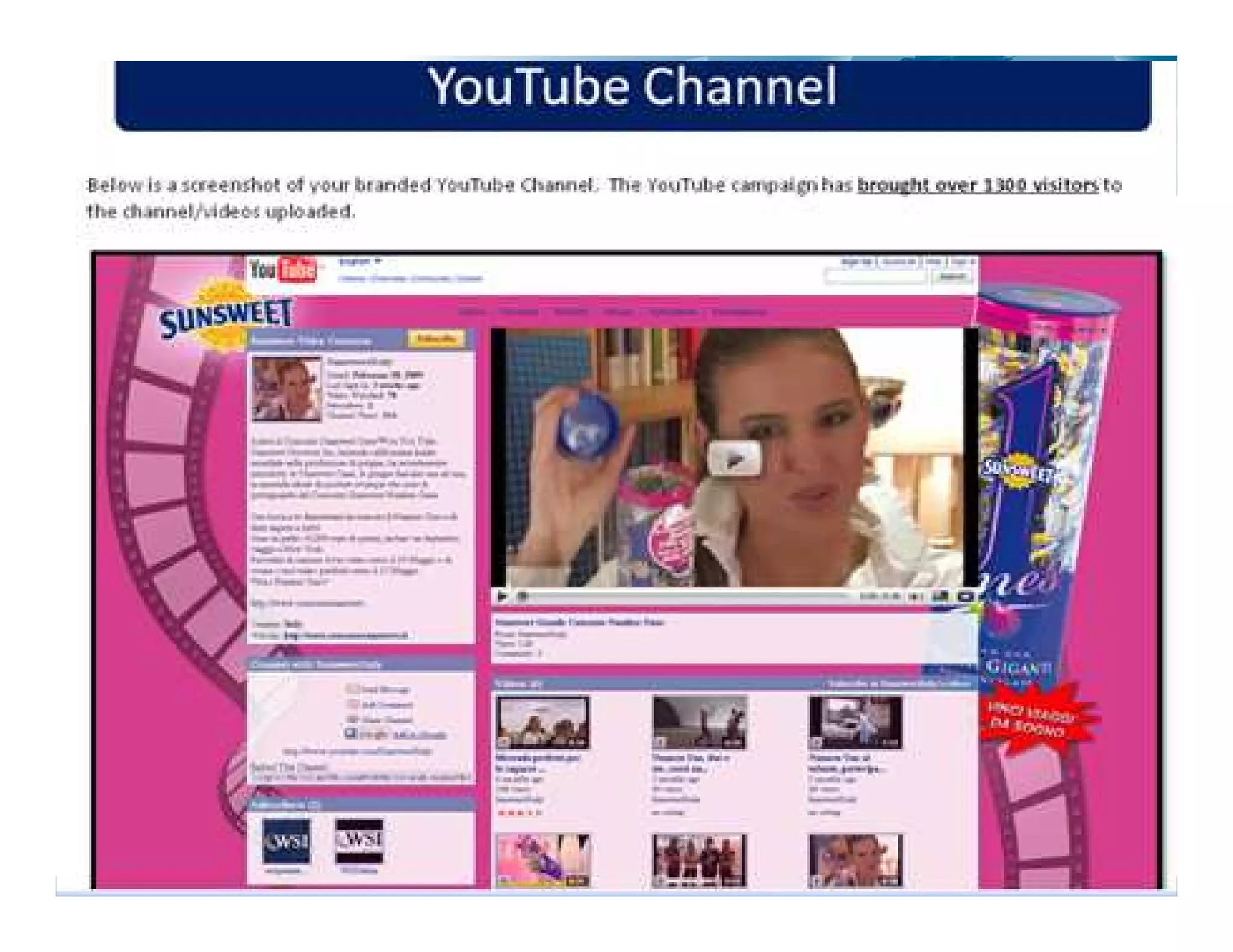Screen dimensions: 1233x952
Task: Click the channel profile picture
Action: [287, 389]
